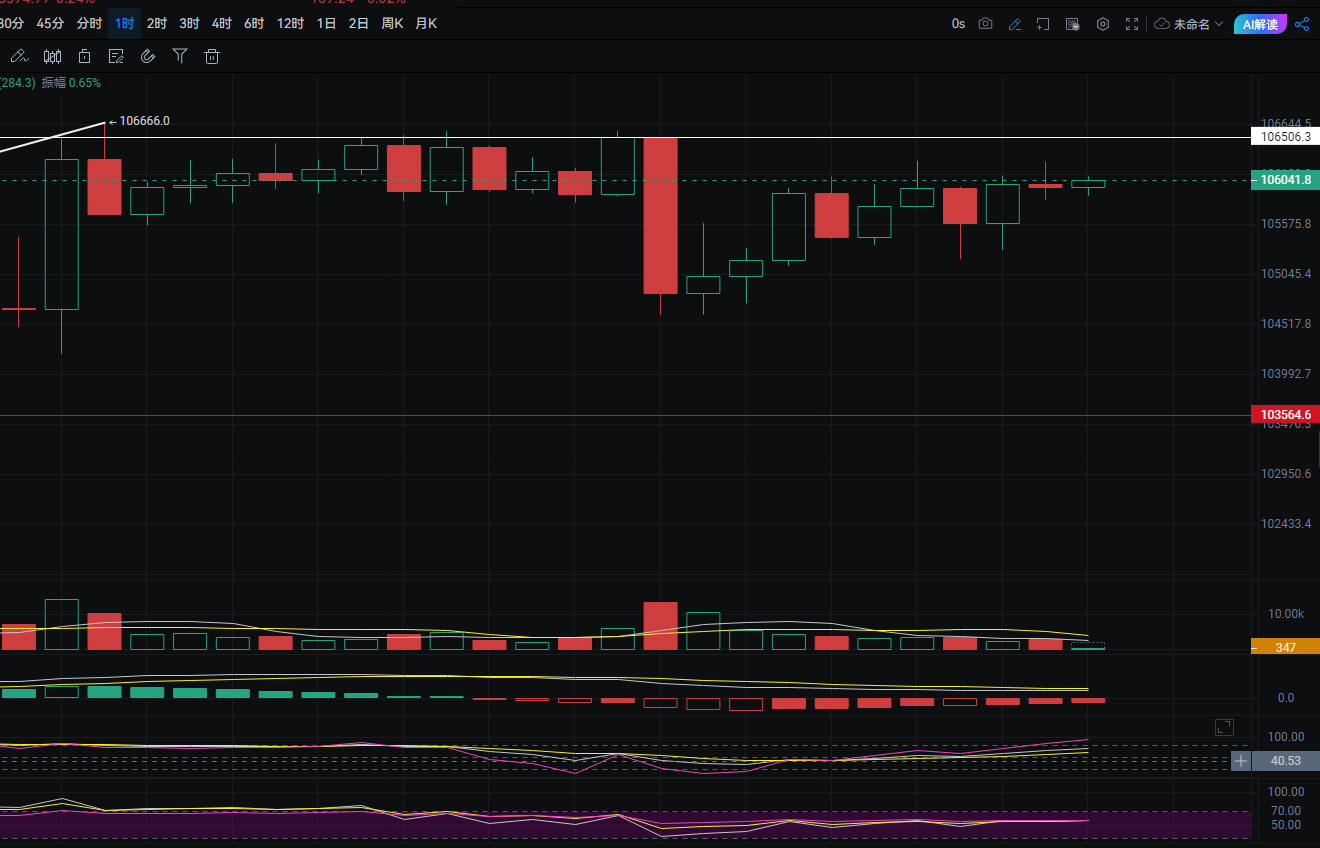Open the funnel filter icon
Image resolution: width=1320 pixels, height=848 pixels.
tap(180, 57)
